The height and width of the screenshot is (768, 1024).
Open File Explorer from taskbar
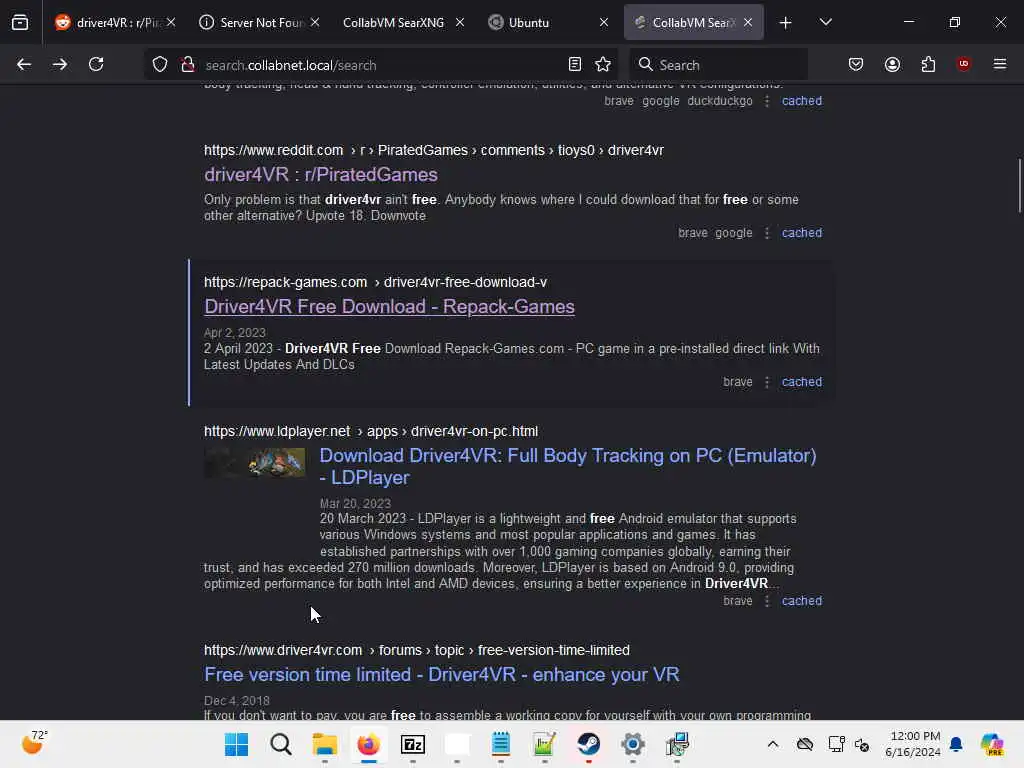[325, 744]
